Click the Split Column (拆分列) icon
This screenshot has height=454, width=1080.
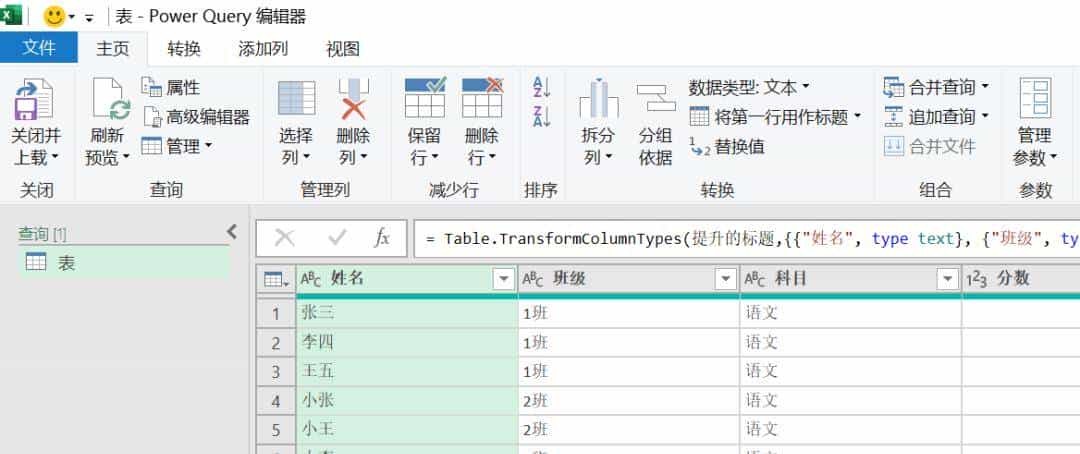(x=599, y=99)
